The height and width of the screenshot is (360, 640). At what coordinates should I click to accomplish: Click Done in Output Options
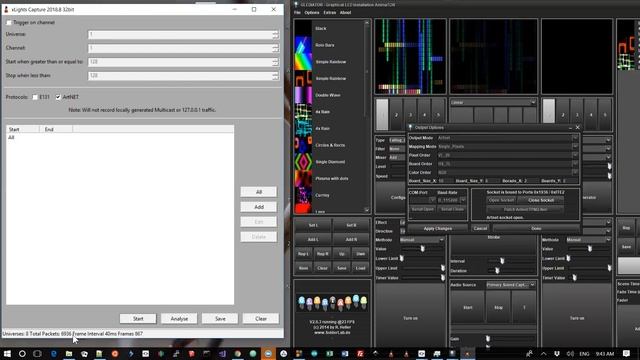536,229
